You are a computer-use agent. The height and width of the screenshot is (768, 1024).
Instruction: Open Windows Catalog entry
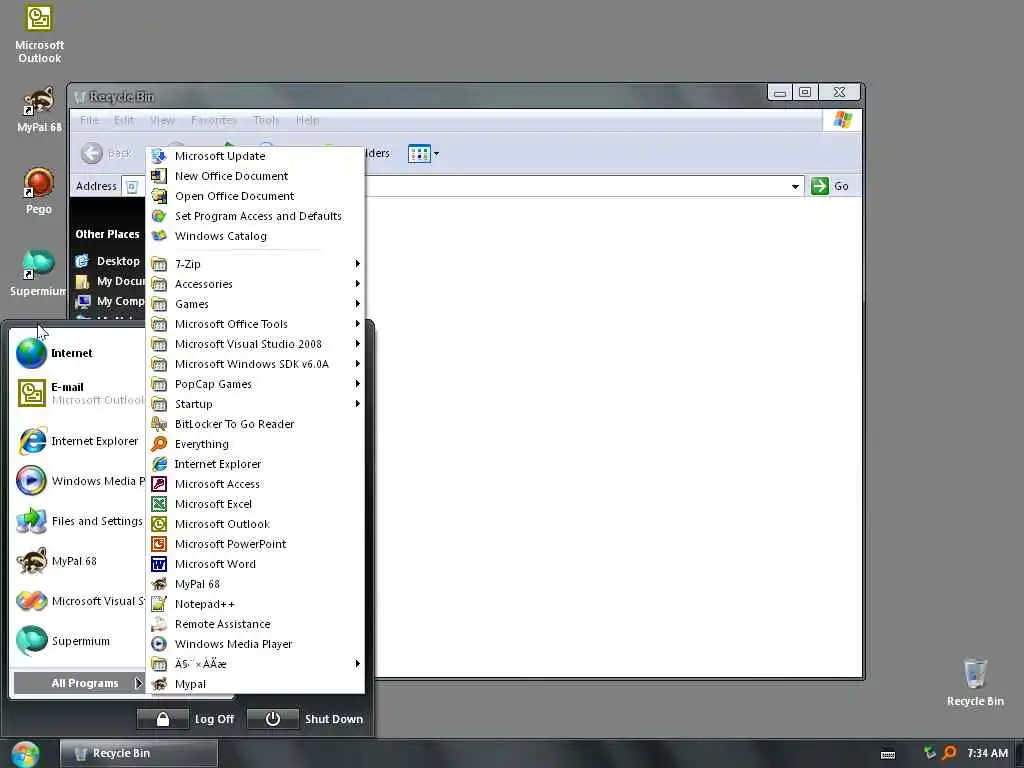pos(255,236)
